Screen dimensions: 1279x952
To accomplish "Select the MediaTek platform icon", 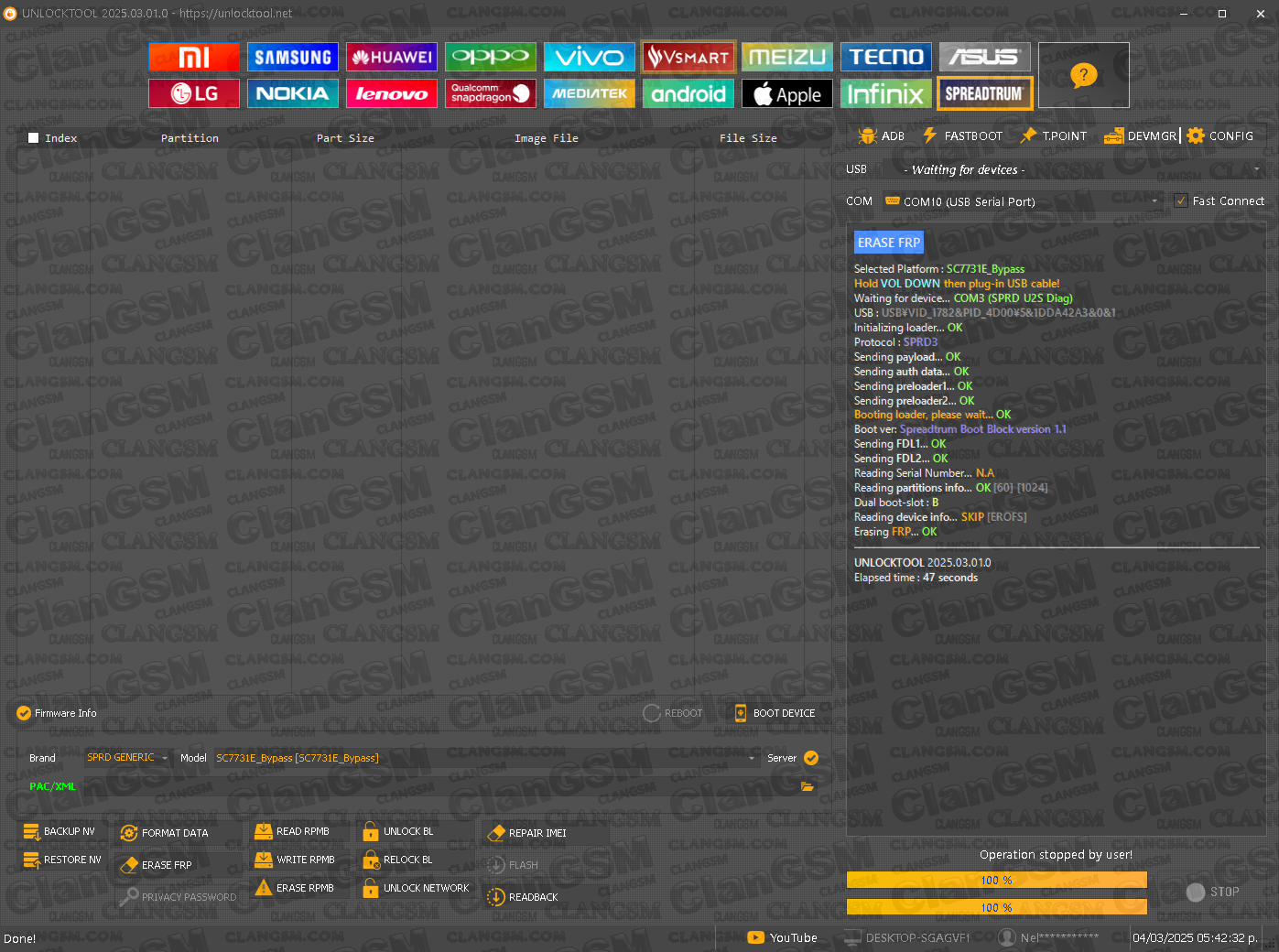I will (590, 93).
